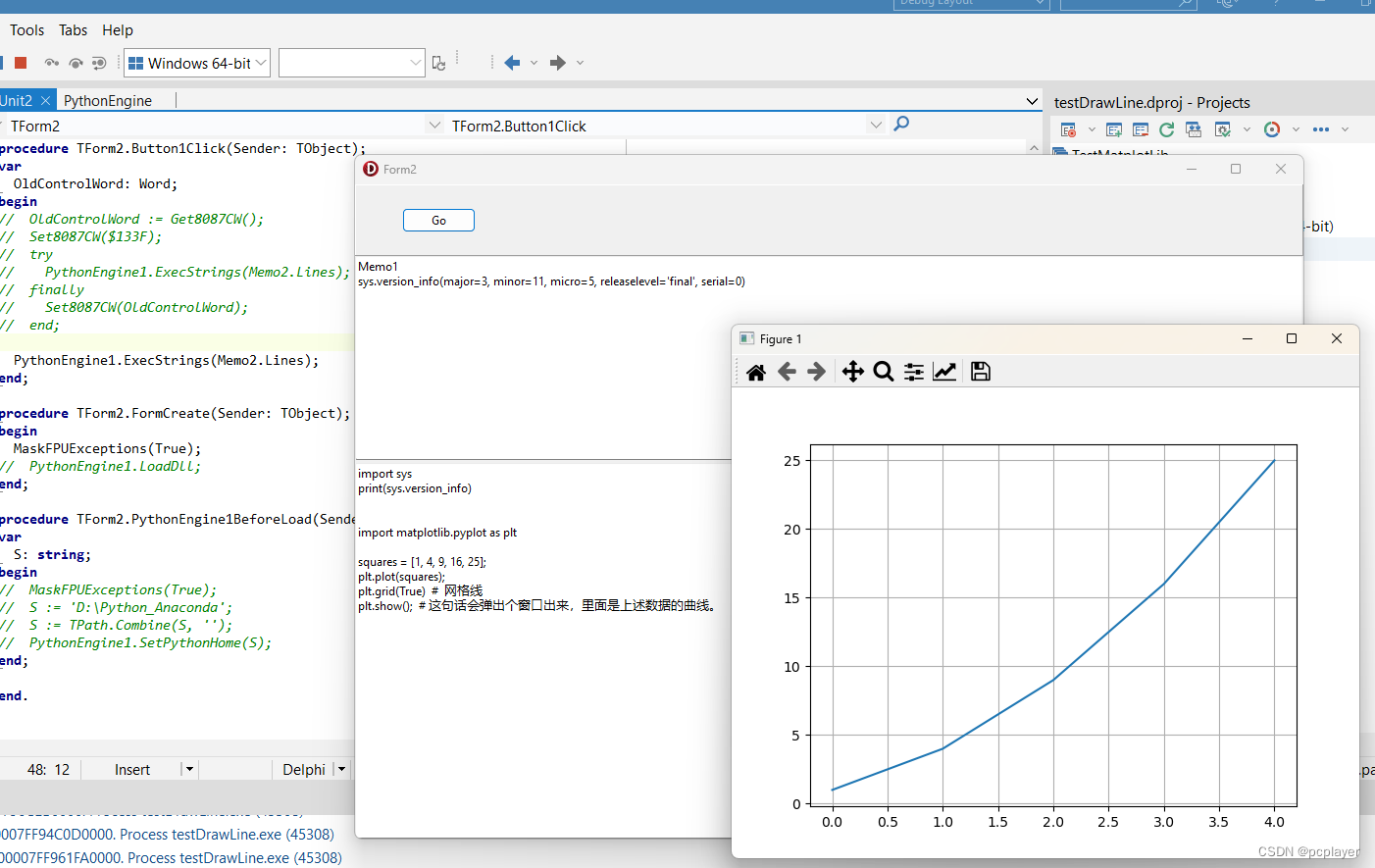Click 'MaskFPUExceptions(True);' uncommented code line
1375x868 pixels.
point(107,448)
